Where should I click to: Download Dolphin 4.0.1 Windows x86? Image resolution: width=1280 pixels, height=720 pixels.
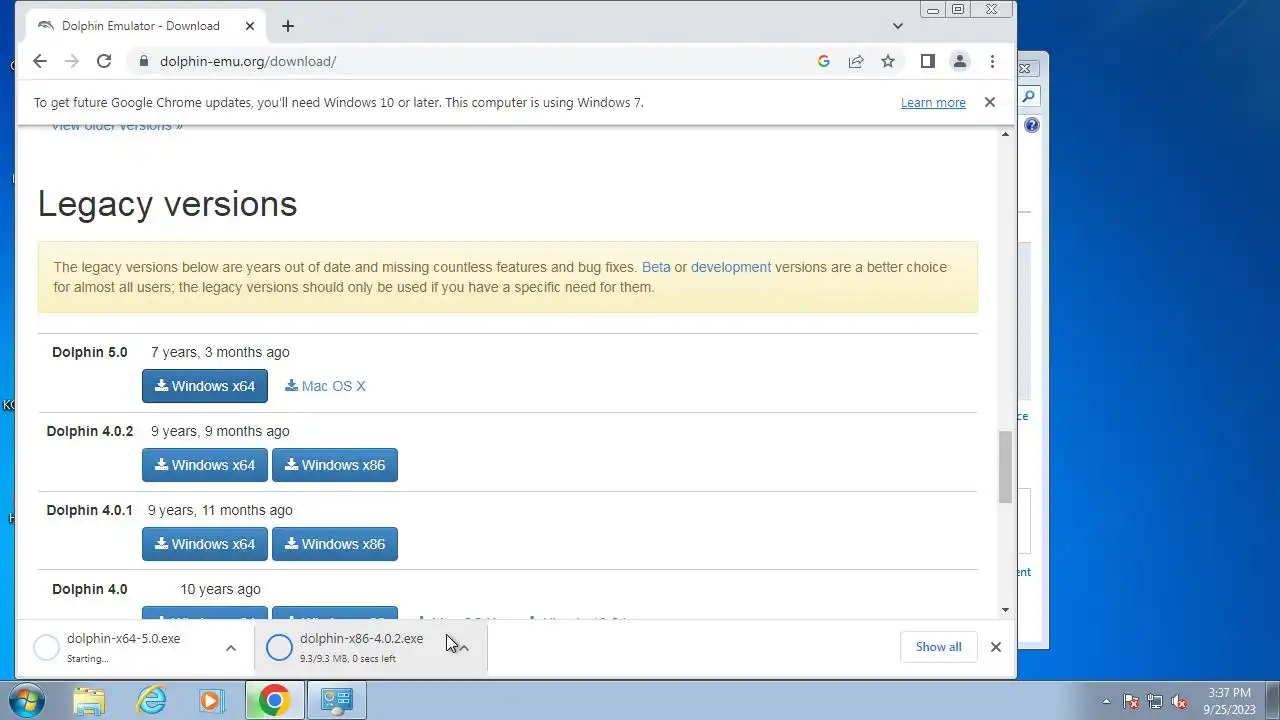[x=335, y=544]
